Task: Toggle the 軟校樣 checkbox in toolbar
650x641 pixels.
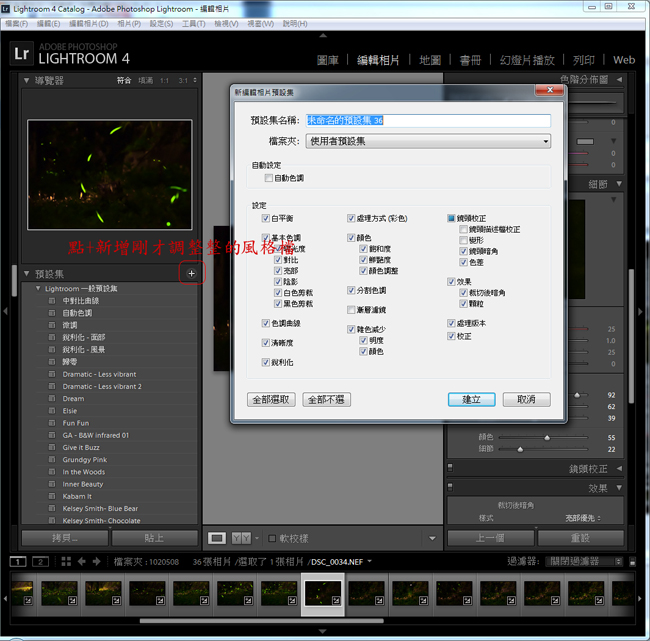Action: click(272, 538)
